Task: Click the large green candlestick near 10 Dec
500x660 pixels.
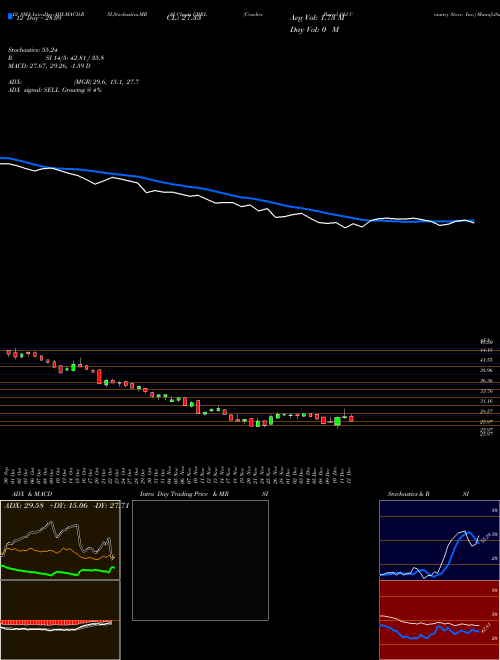Action: tap(338, 421)
